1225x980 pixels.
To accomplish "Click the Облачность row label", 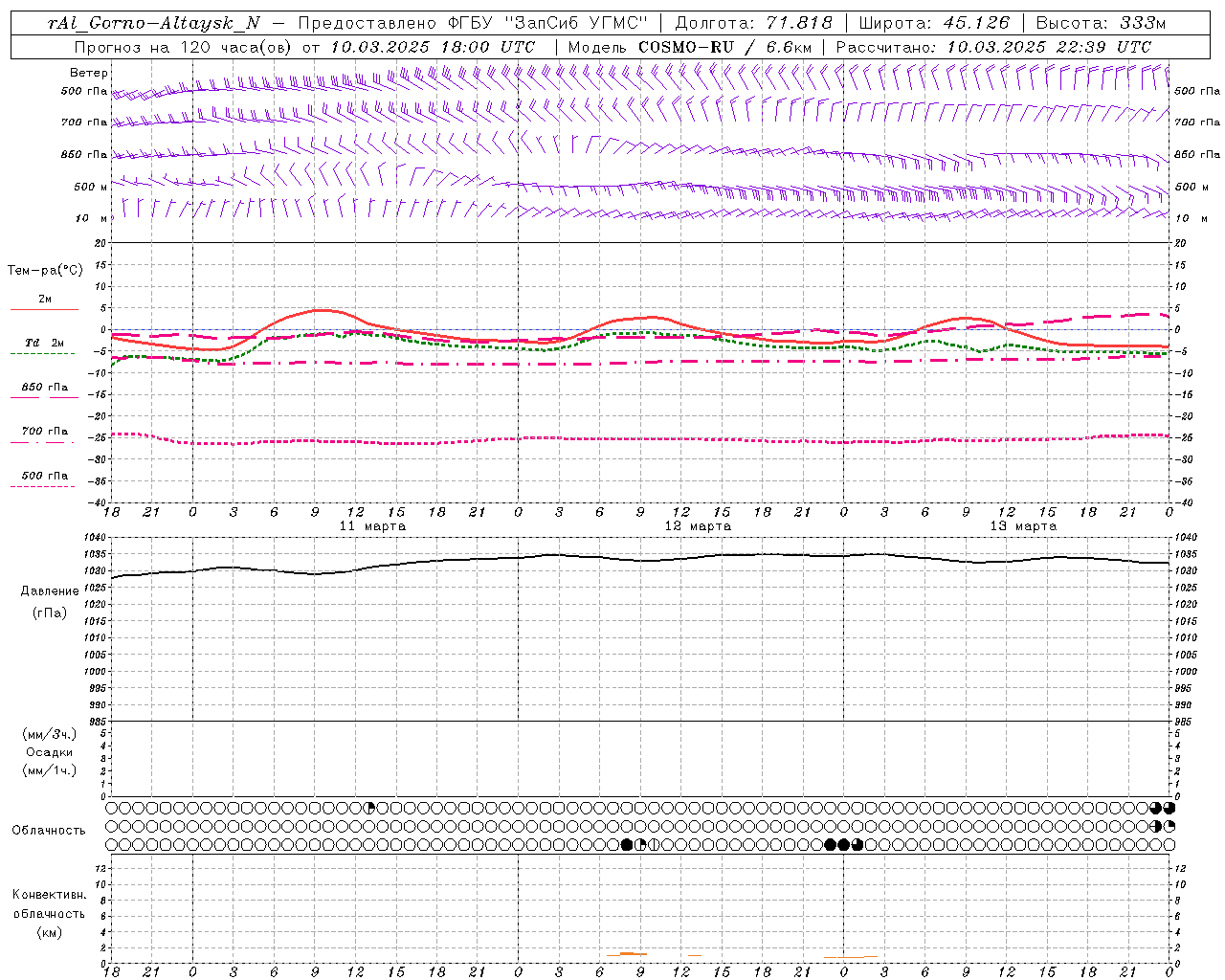I will tap(49, 831).
